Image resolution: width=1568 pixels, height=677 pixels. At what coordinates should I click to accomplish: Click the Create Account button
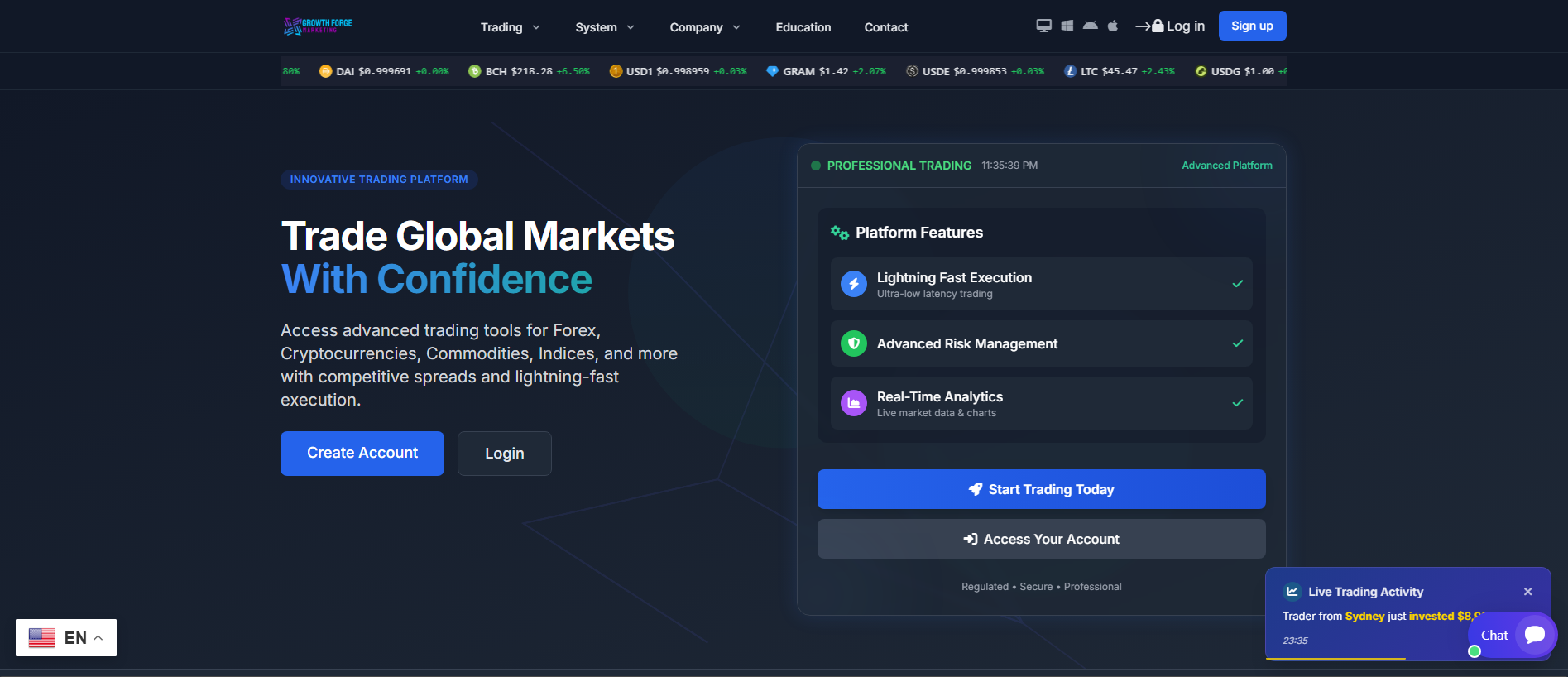(362, 454)
